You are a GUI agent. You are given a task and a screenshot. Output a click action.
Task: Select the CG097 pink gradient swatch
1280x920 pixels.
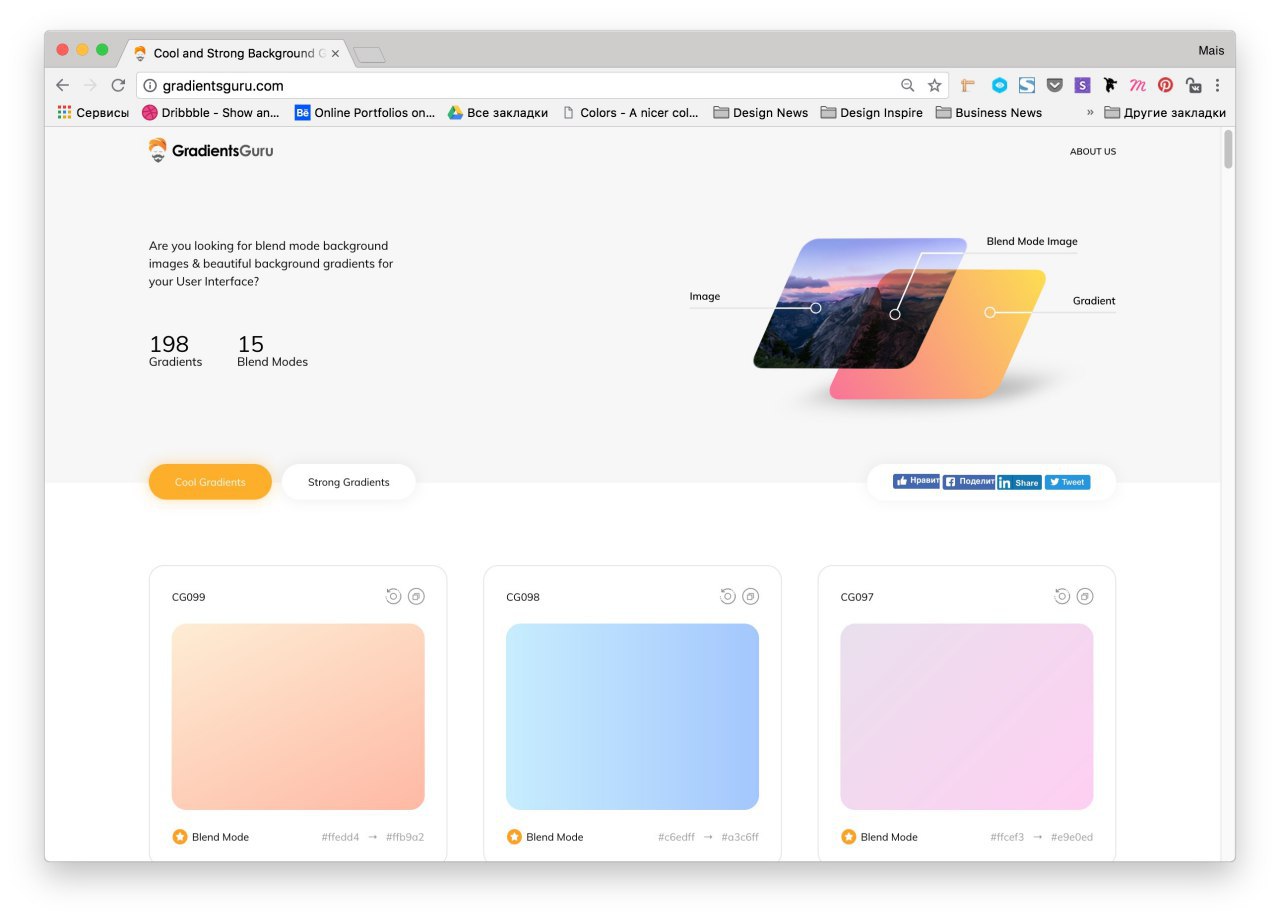coord(967,717)
